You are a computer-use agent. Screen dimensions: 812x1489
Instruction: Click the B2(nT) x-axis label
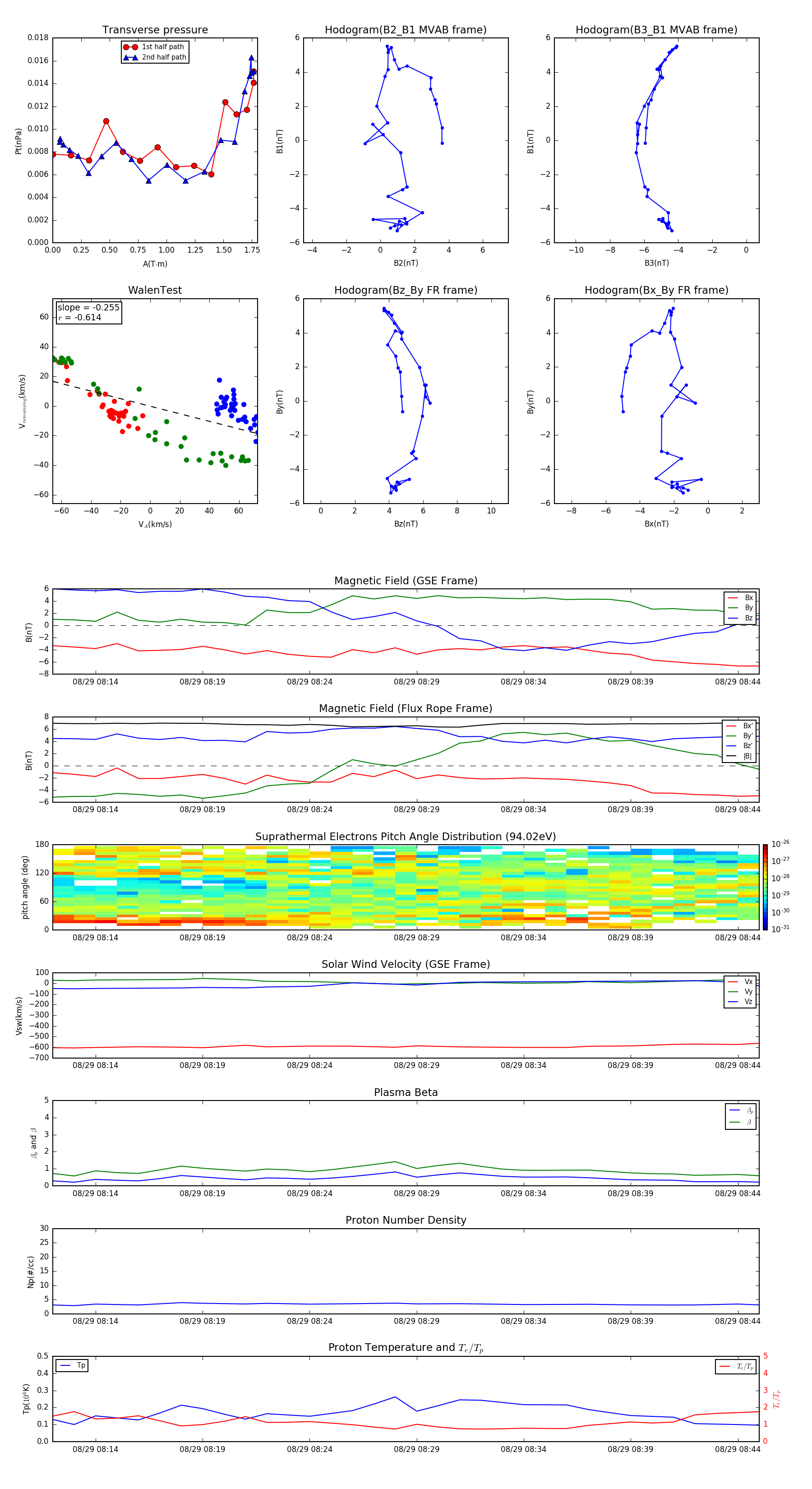tap(406, 264)
